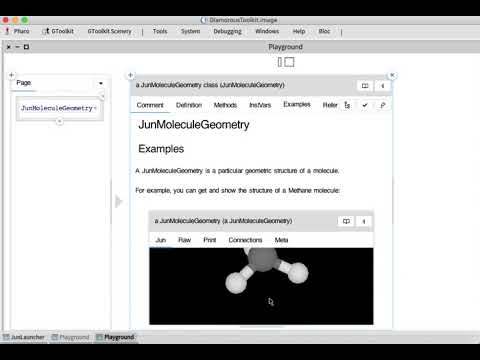Open the Tools menu
The width and height of the screenshot is (480, 360).
coord(160,31)
